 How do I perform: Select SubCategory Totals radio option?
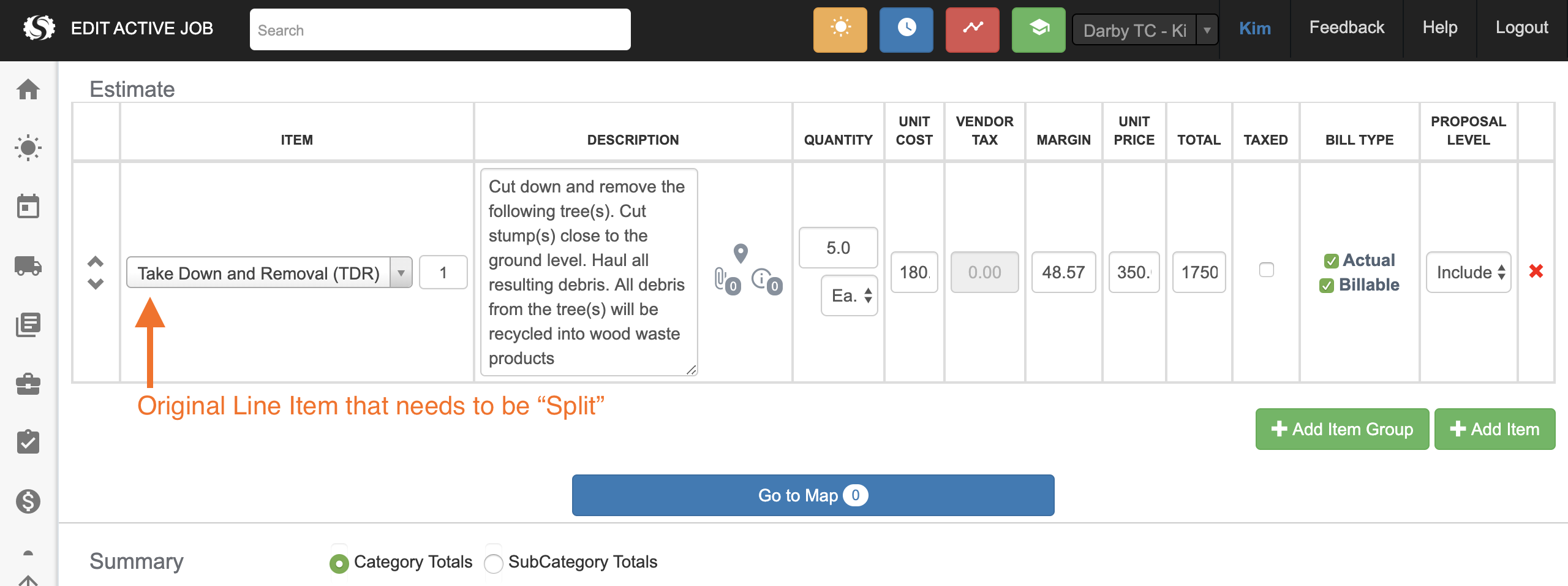494,563
